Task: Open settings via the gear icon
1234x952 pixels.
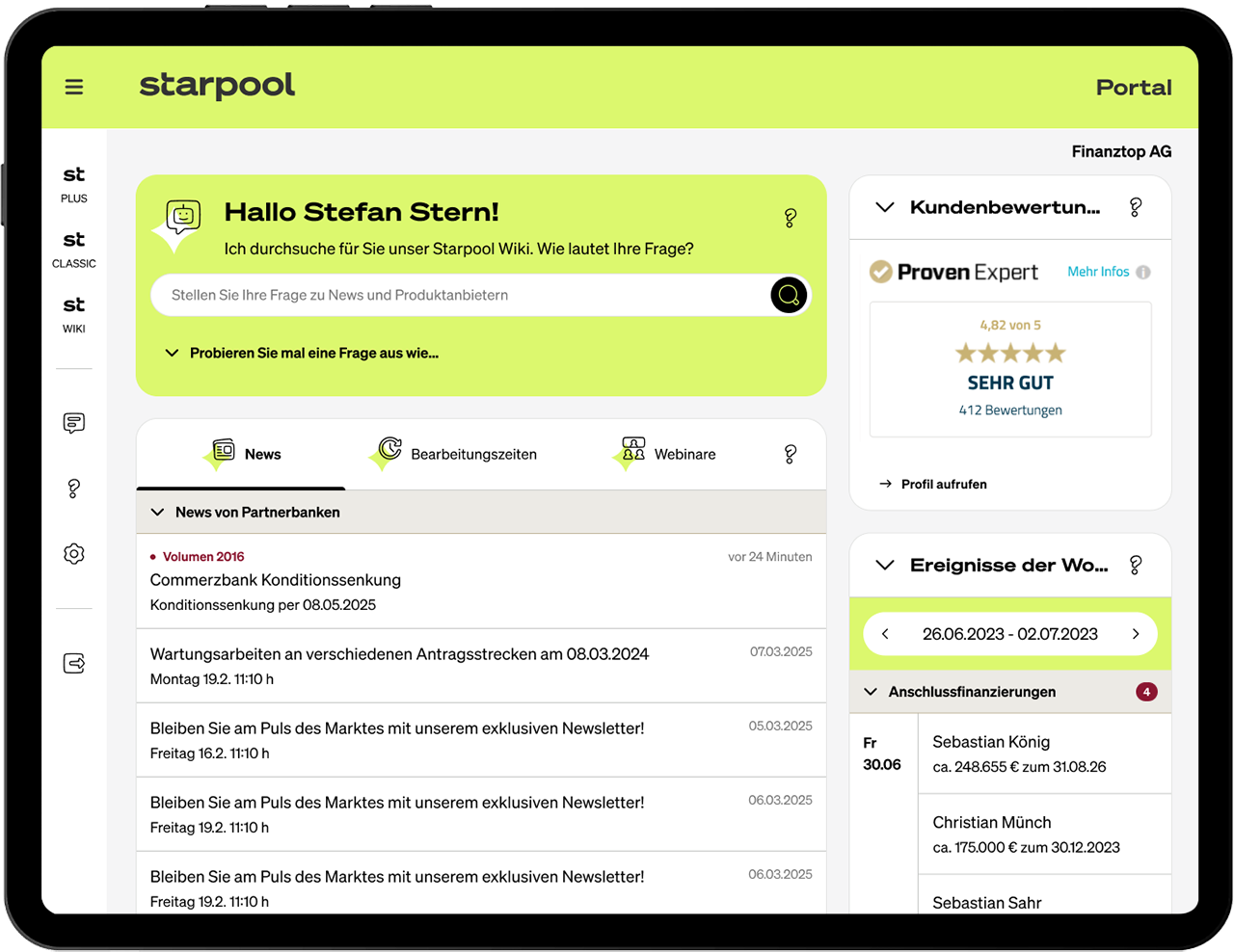Action: coord(73,553)
